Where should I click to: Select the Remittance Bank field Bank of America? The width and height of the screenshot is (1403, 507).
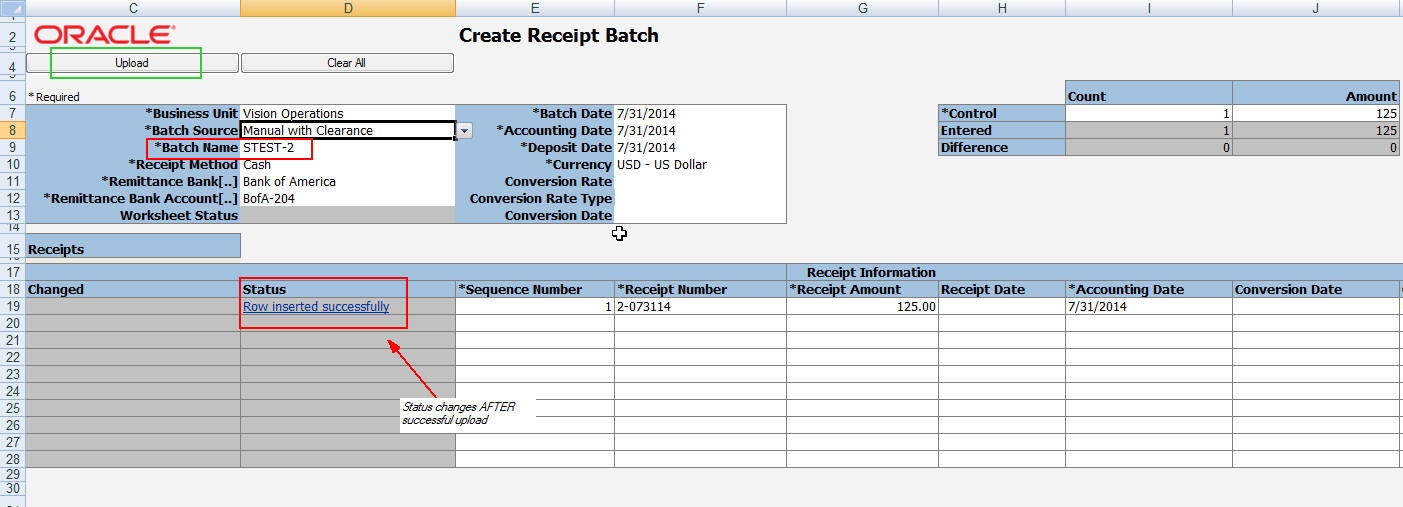point(346,182)
